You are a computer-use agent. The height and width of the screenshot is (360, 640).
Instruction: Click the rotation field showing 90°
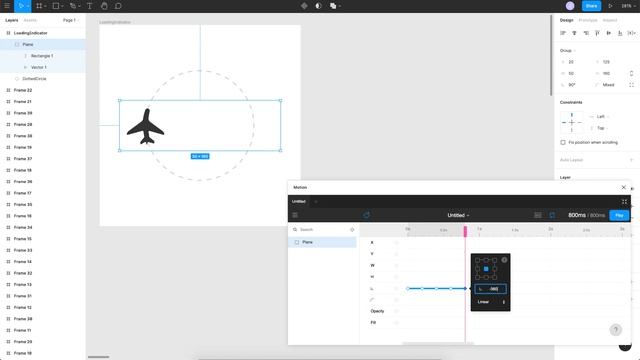click(x=576, y=85)
